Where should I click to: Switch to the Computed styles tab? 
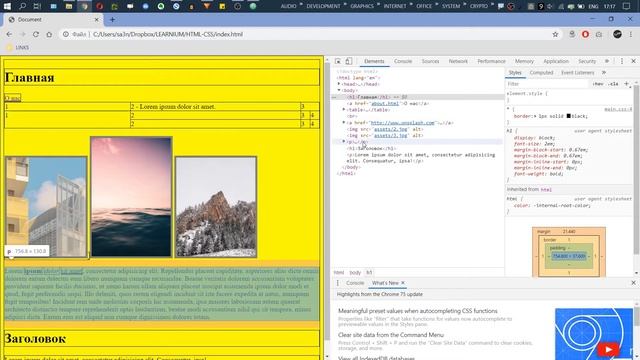(541, 73)
